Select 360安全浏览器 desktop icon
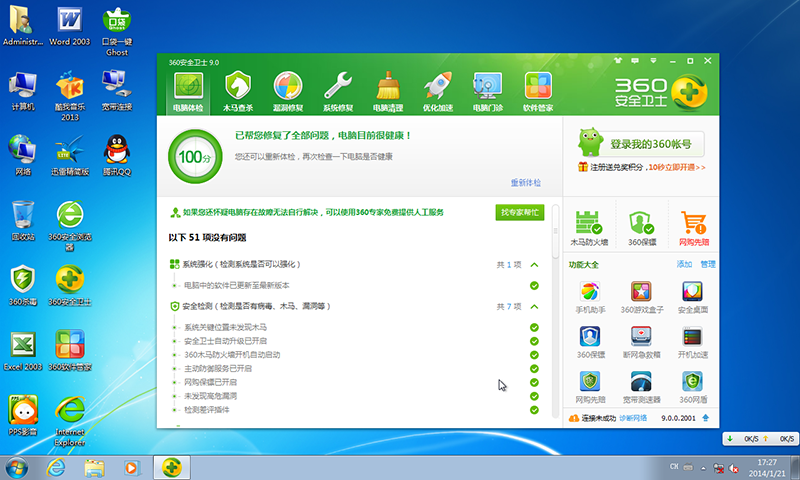This screenshot has width=800, height=480. pos(70,226)
